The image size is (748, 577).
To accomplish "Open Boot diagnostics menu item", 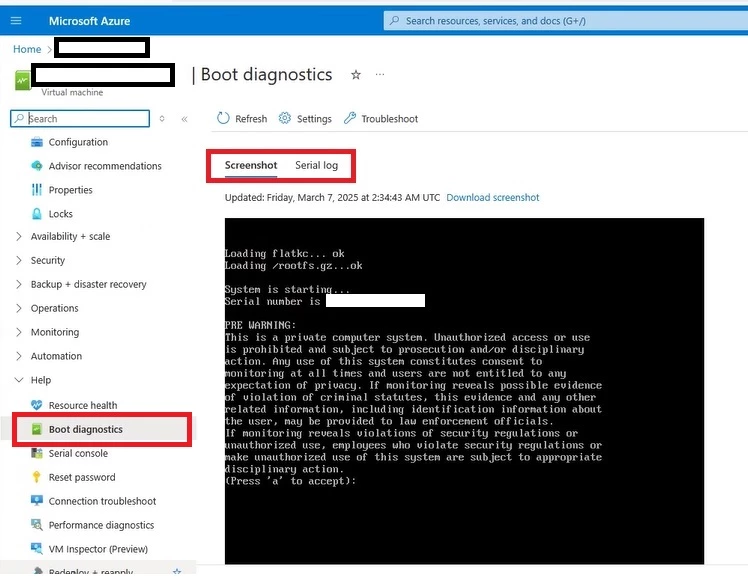I will pyautogui.click(x=86, y=429).
